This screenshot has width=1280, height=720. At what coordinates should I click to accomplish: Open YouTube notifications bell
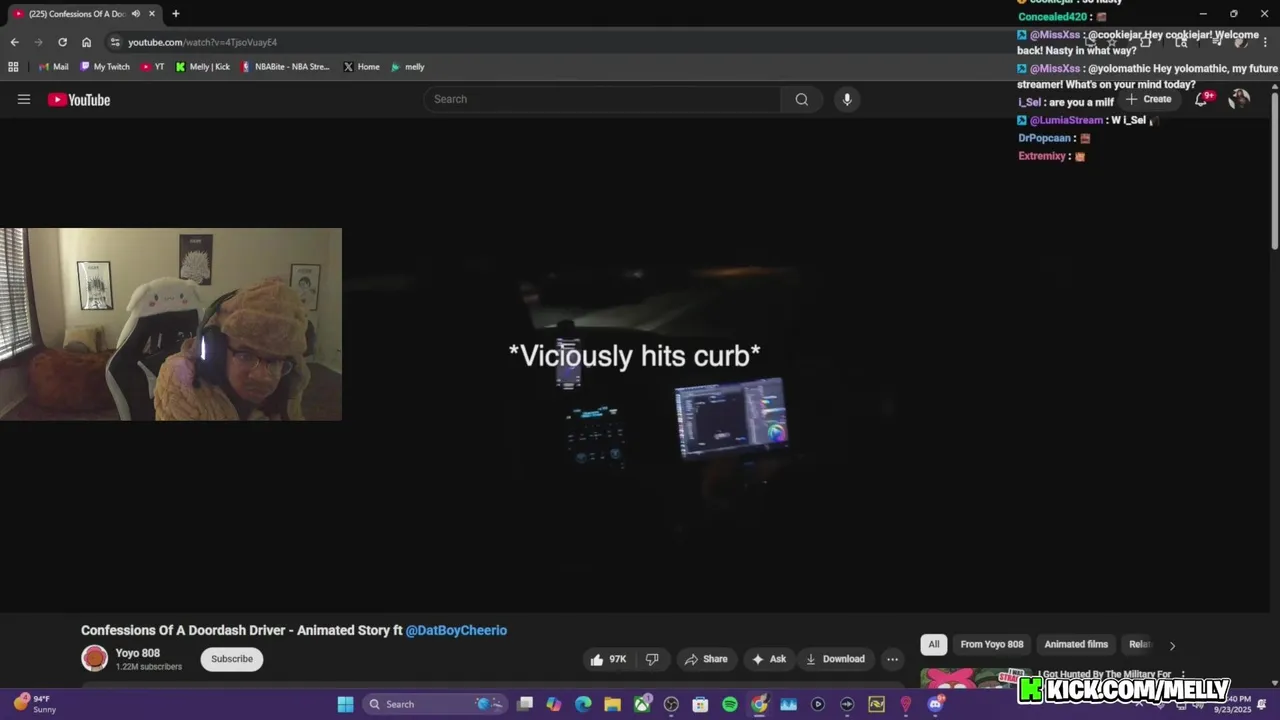(1202, 98)
